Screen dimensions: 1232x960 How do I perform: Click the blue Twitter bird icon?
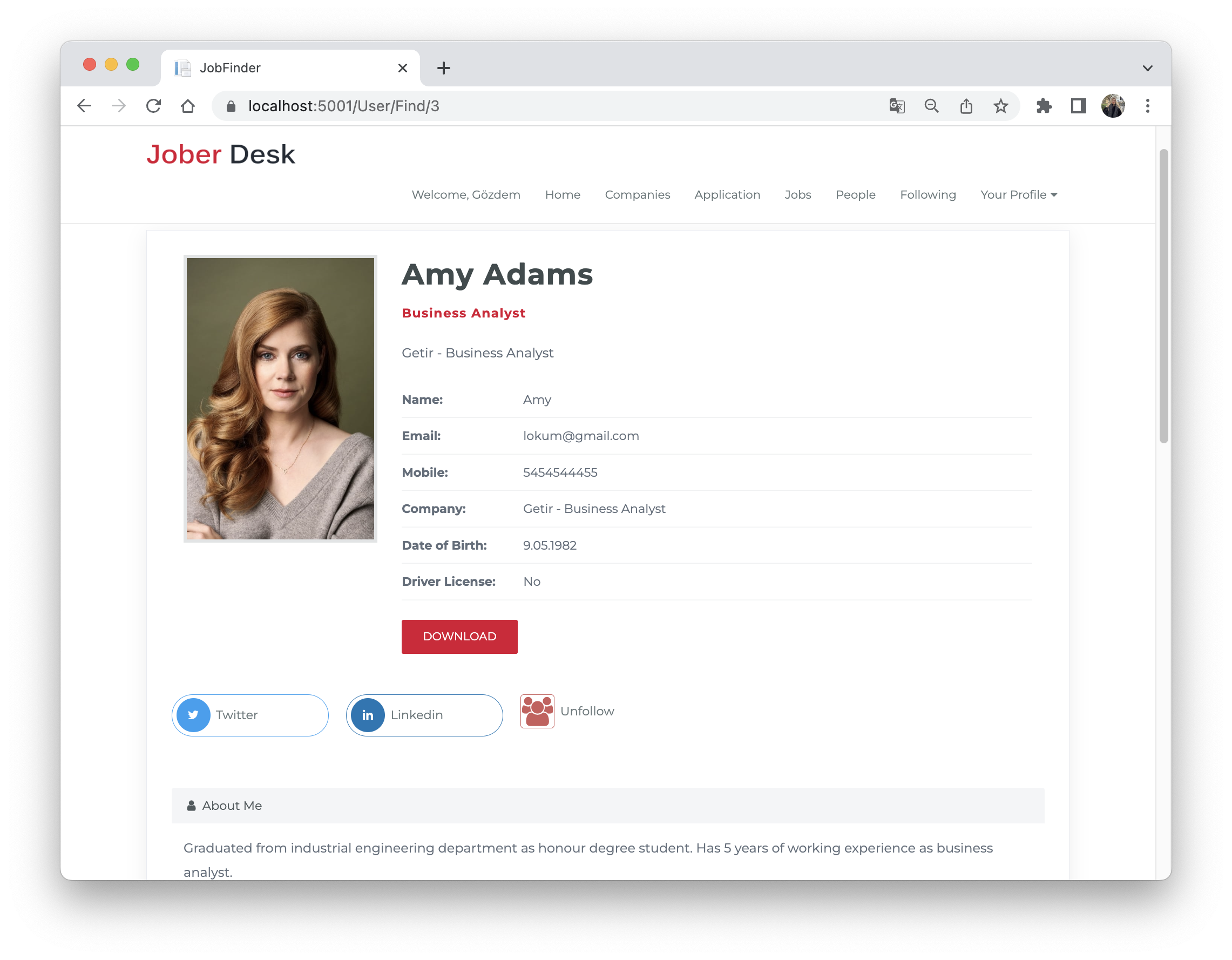pos(193,715)
